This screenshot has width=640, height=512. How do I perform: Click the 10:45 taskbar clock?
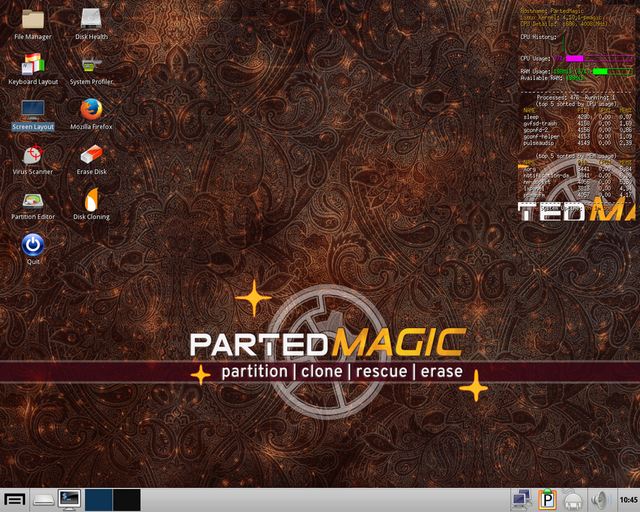point(628,500)
